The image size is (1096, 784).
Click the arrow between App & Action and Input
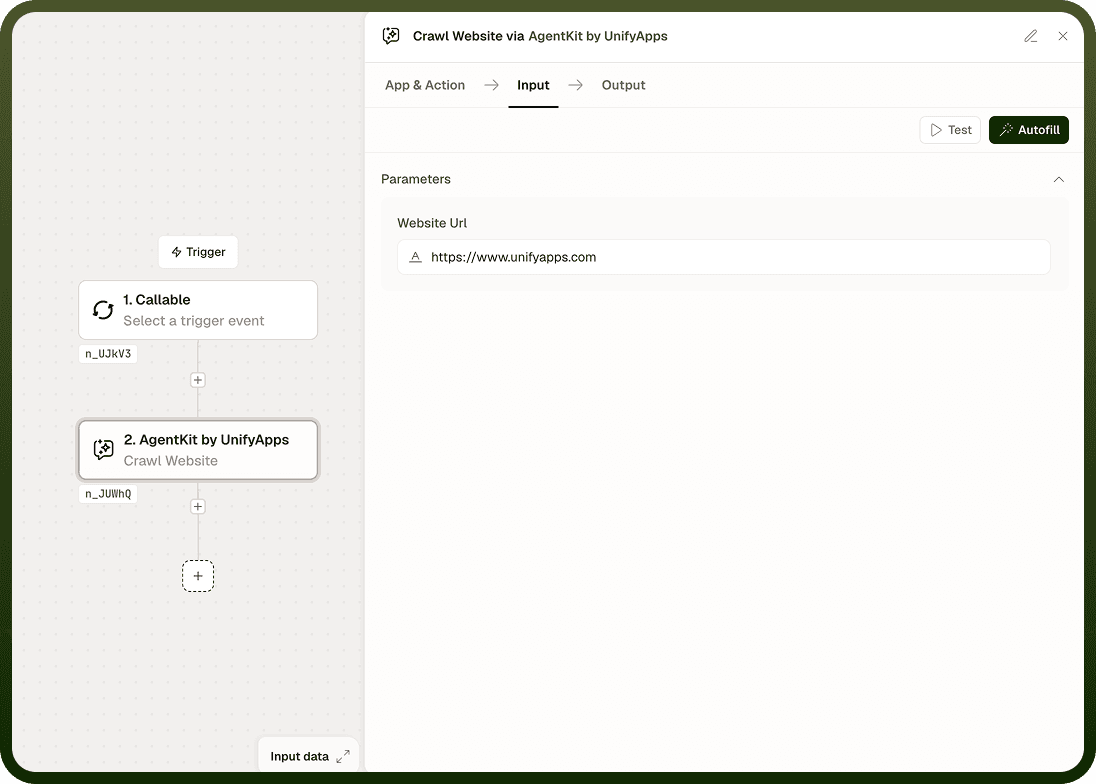pyautogui.click(x=491, y=85)
